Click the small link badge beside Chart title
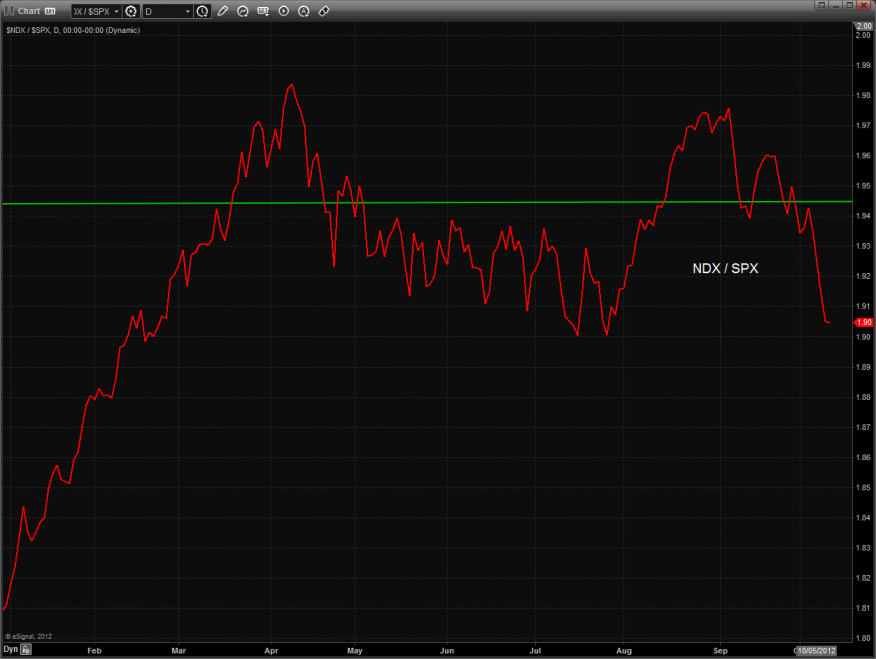This screenshot has width=876, height=659. pos(50,11)
